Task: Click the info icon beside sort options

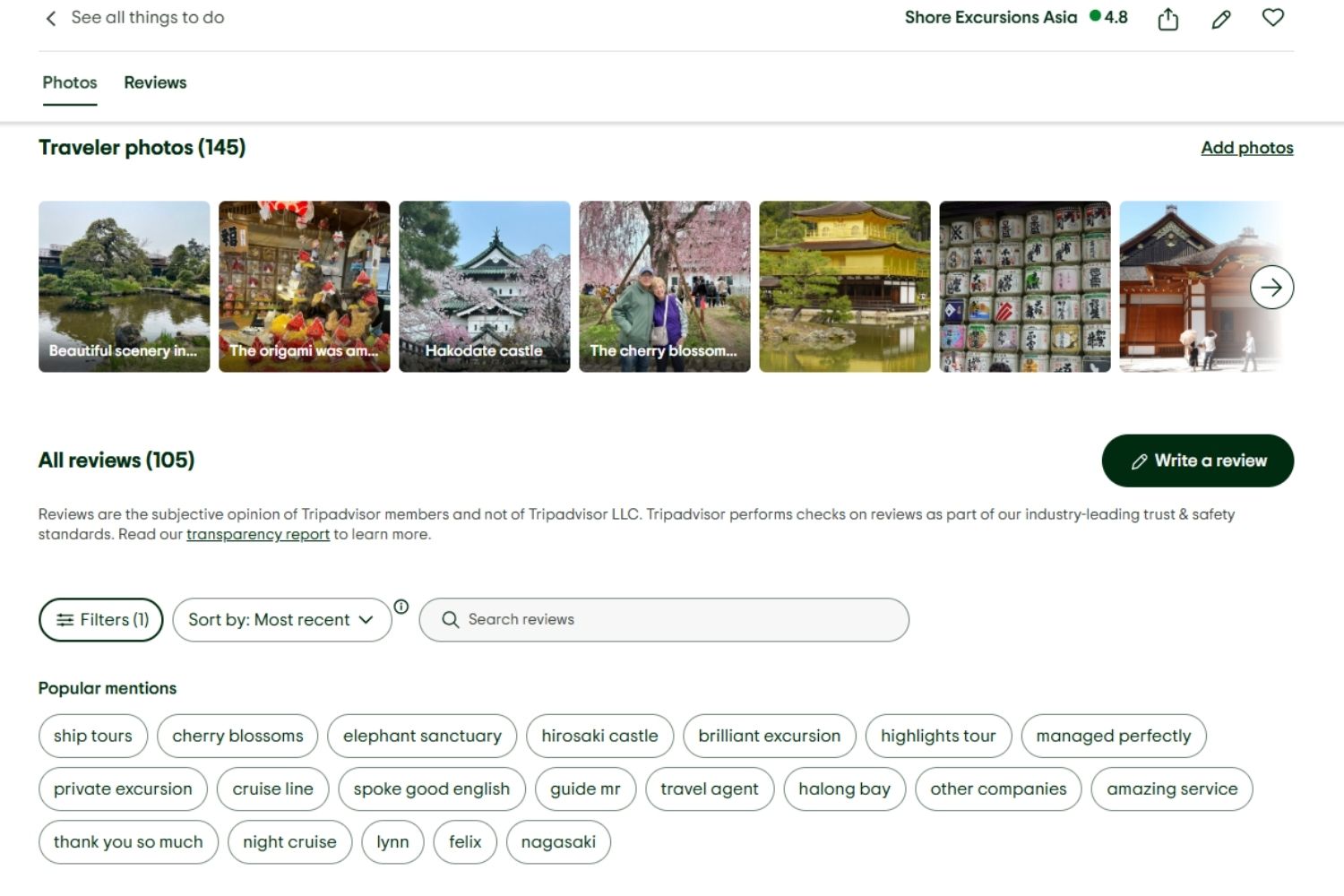Action: 401,607
